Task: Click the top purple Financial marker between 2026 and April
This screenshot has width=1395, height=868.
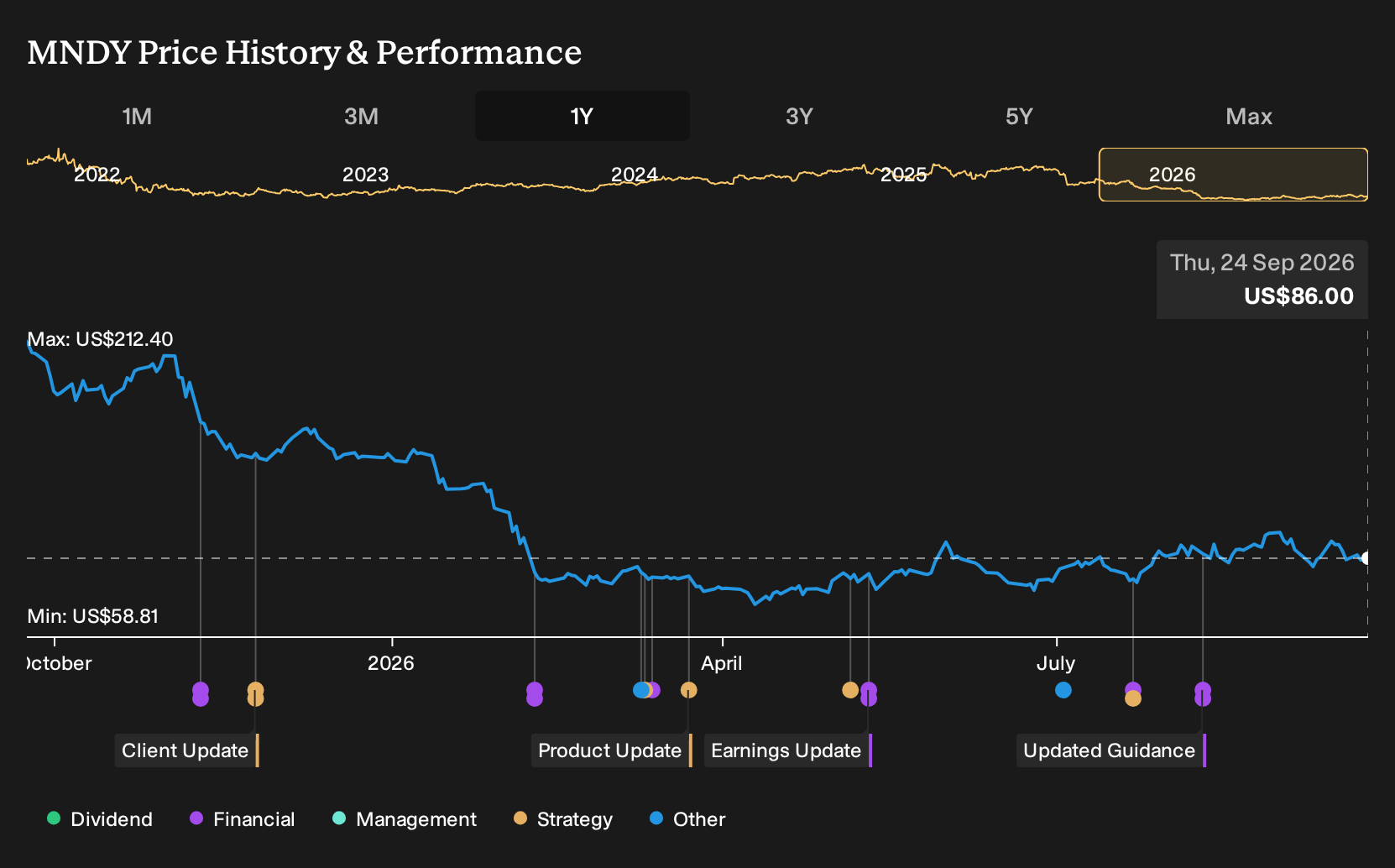Action: pyautogui.click(x=535, y=690)
